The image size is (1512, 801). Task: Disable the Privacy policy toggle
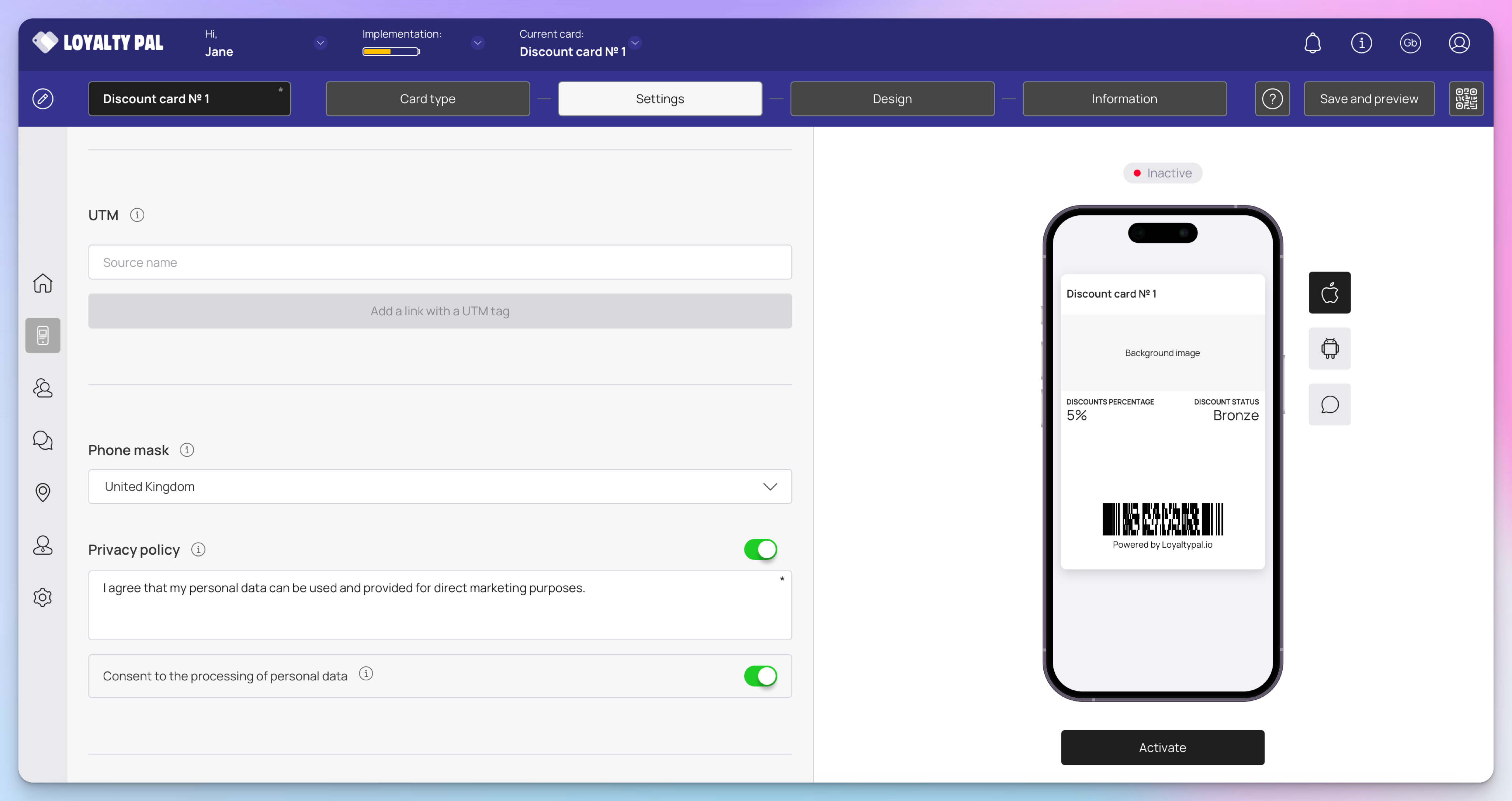click(760, 549)
